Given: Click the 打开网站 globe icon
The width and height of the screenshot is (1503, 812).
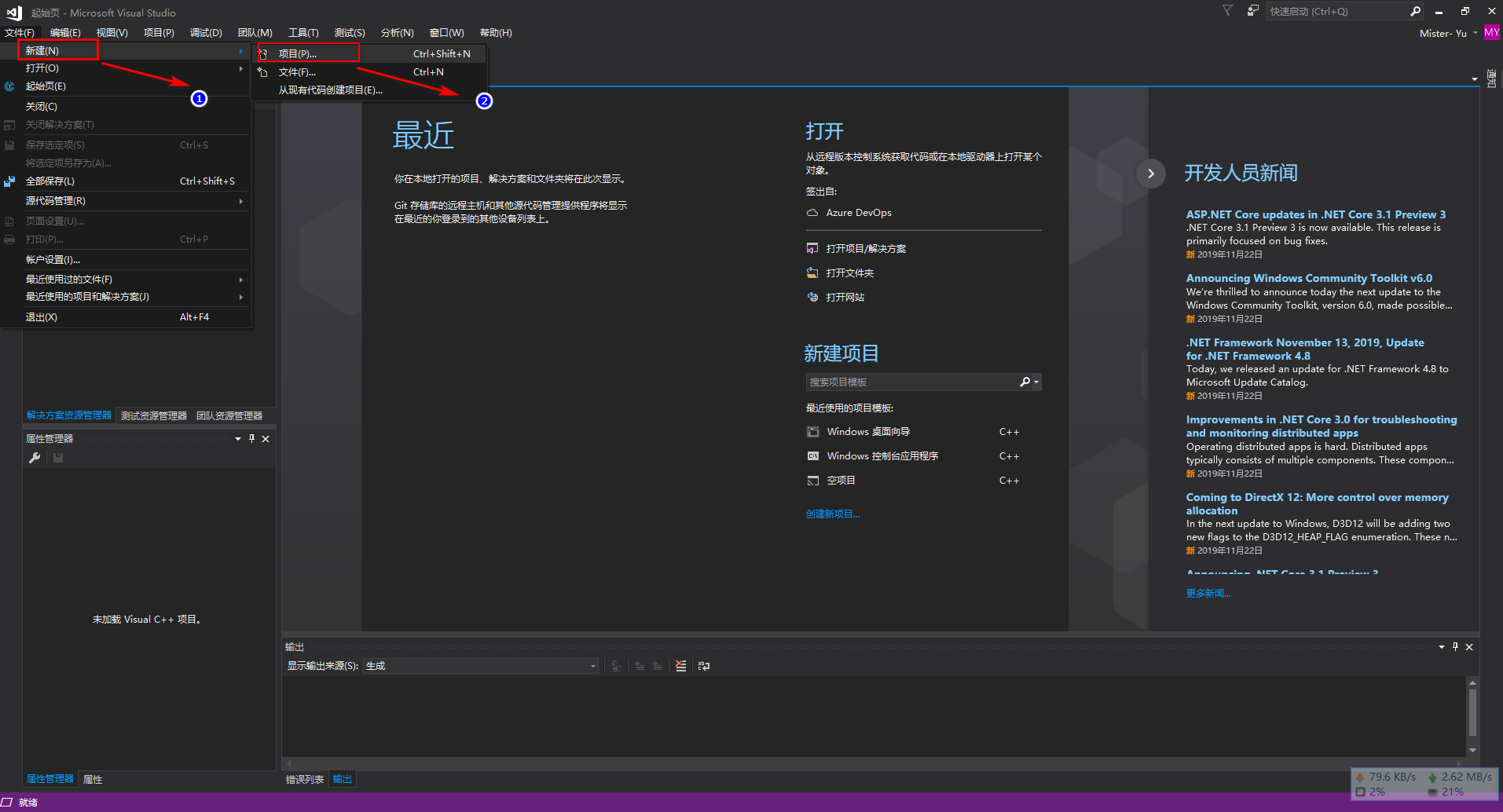Looking at the screenshot, I should (812, 297).
